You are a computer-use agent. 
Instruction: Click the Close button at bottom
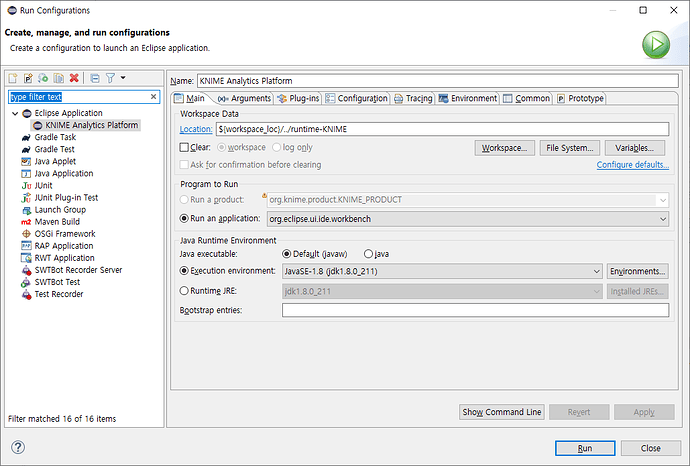650,448
